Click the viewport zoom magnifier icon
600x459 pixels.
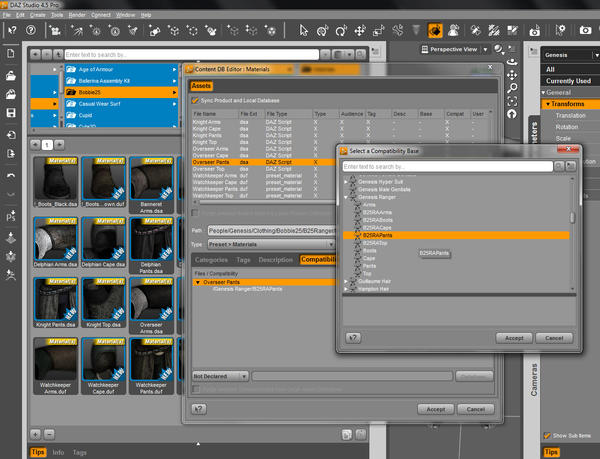click(x=512, y=88)
